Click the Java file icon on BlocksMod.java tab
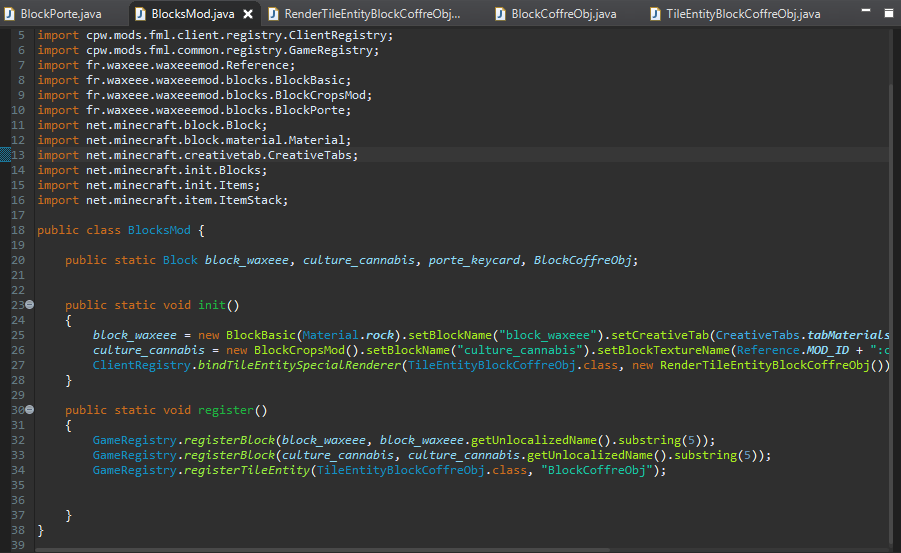Viewport: 901px width, 553px height. pos(138,14)
